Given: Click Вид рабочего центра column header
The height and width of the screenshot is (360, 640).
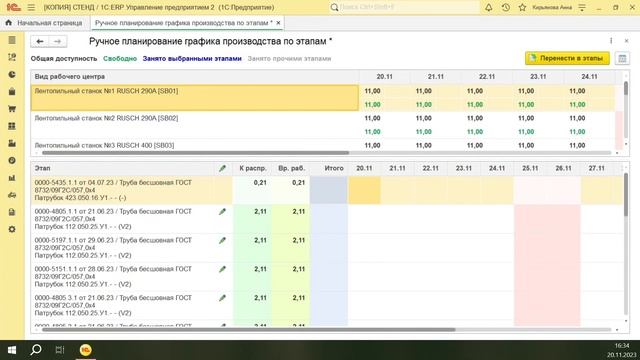Looking at the screenshot, I should (195, 76).
